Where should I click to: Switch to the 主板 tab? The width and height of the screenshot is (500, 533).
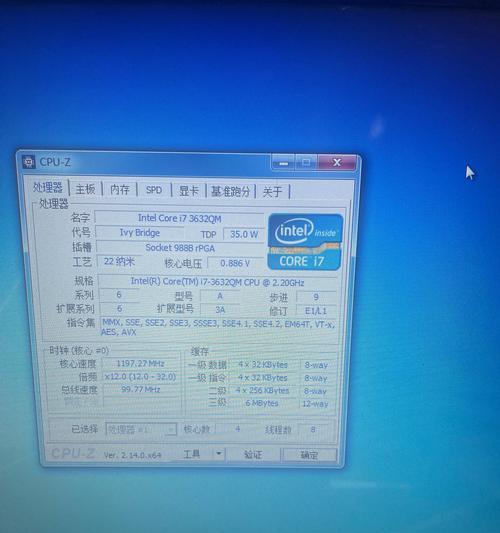85,189
